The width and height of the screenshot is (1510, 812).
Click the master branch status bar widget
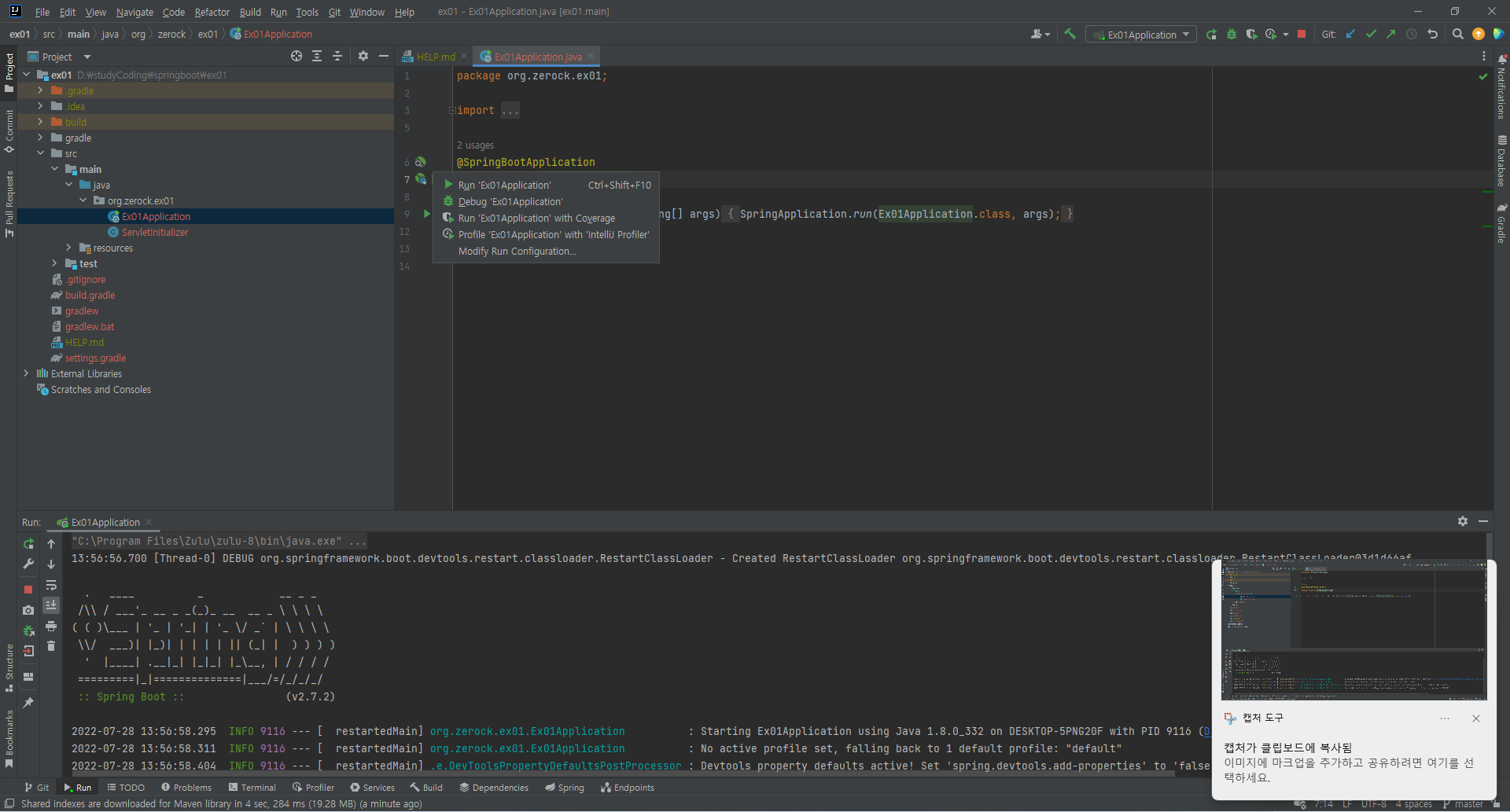tap(1463, 804)
